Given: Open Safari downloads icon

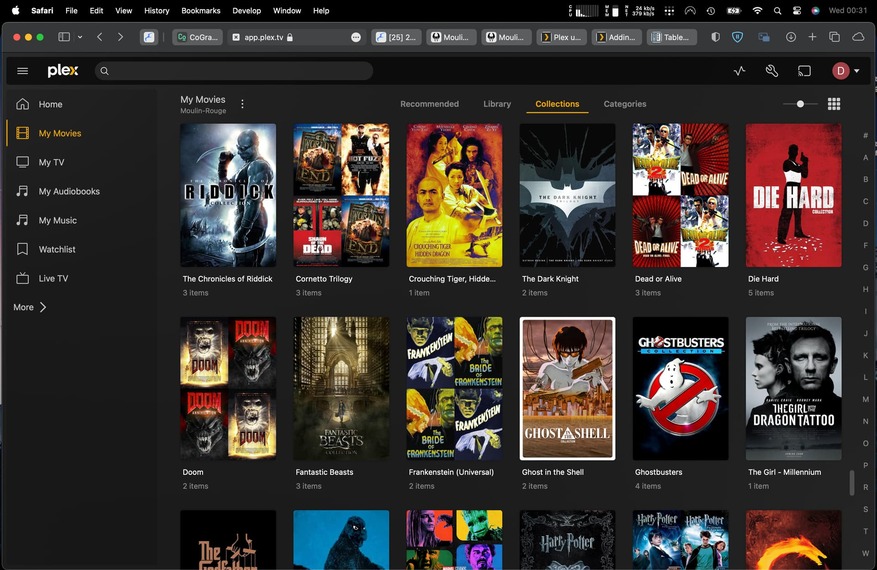Looking at the screenshot, I should (x=791, y=37).
